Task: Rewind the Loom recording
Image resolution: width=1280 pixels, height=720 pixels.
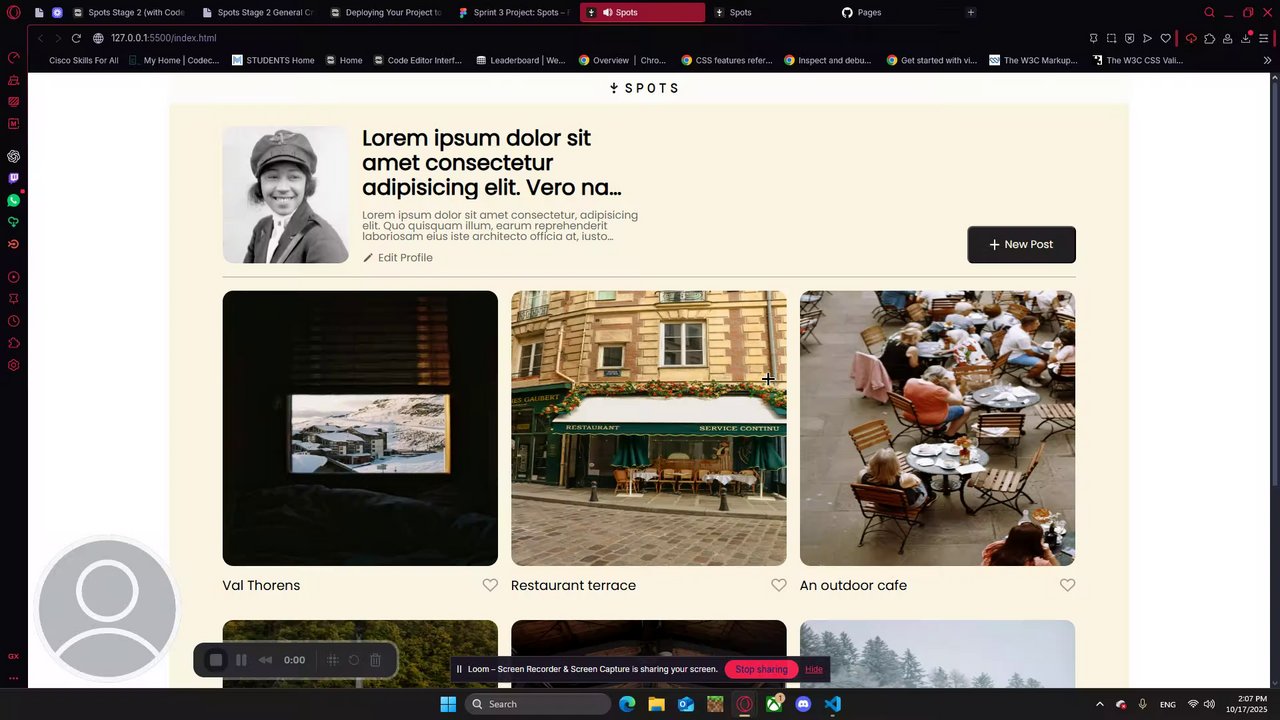Action: [x=265, y=660]
